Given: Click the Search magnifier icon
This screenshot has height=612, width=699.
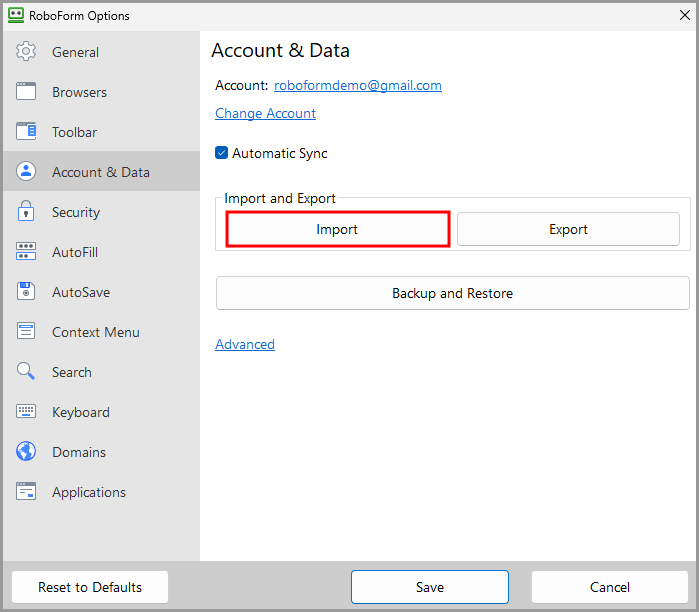Looking at the screenshot, I should tap(26, 371).
